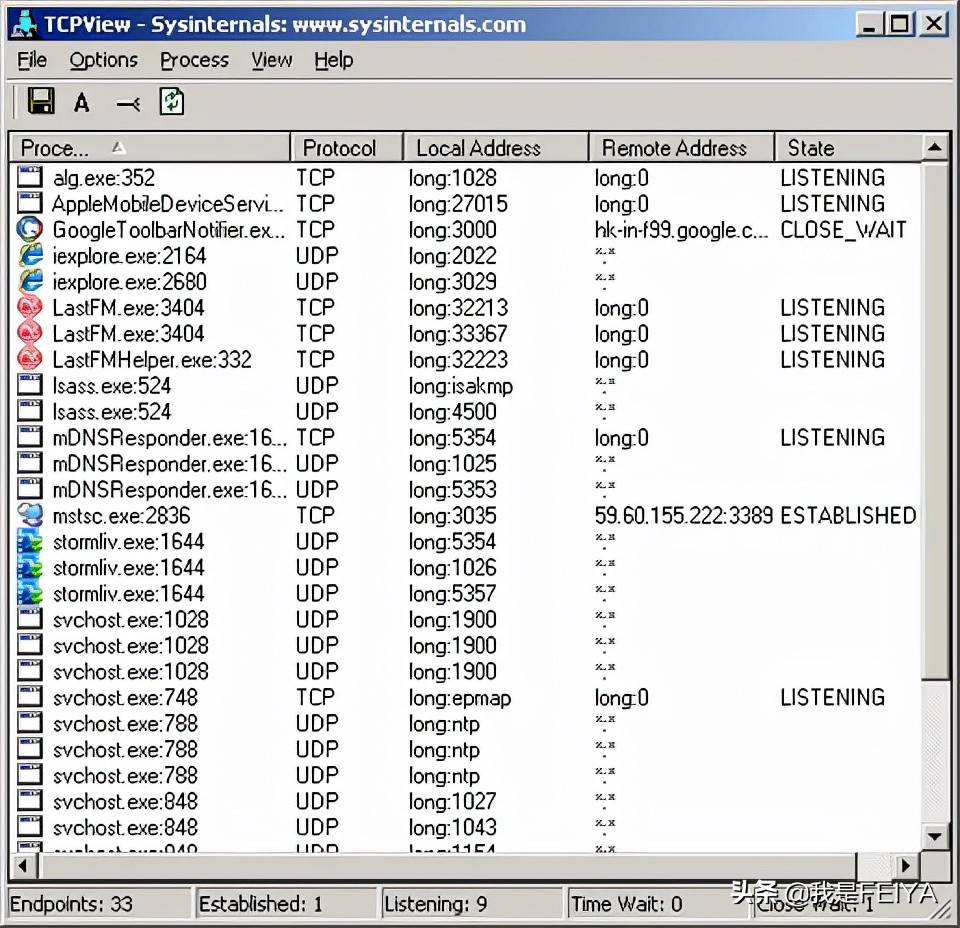Click the show unconnected endpoints toolbar icon

127,102
